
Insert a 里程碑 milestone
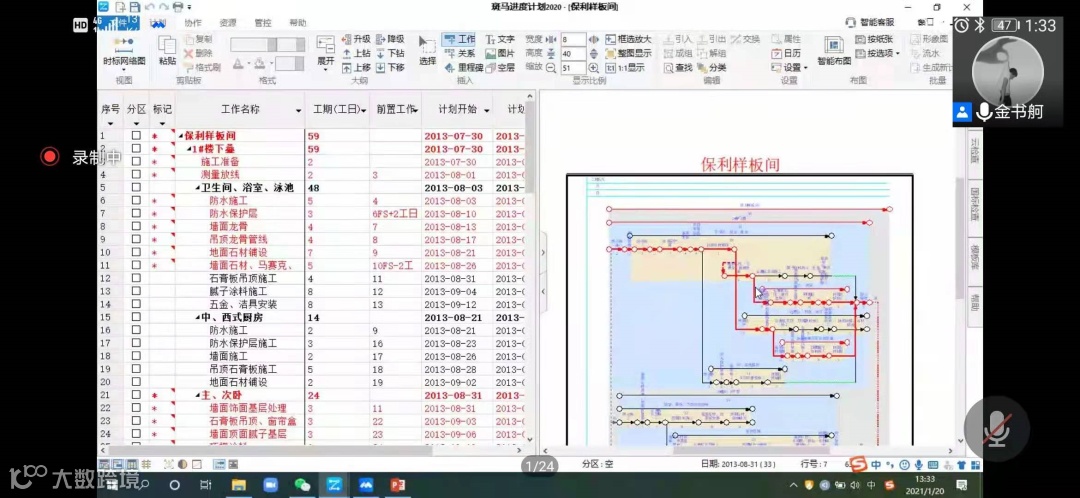463,68
